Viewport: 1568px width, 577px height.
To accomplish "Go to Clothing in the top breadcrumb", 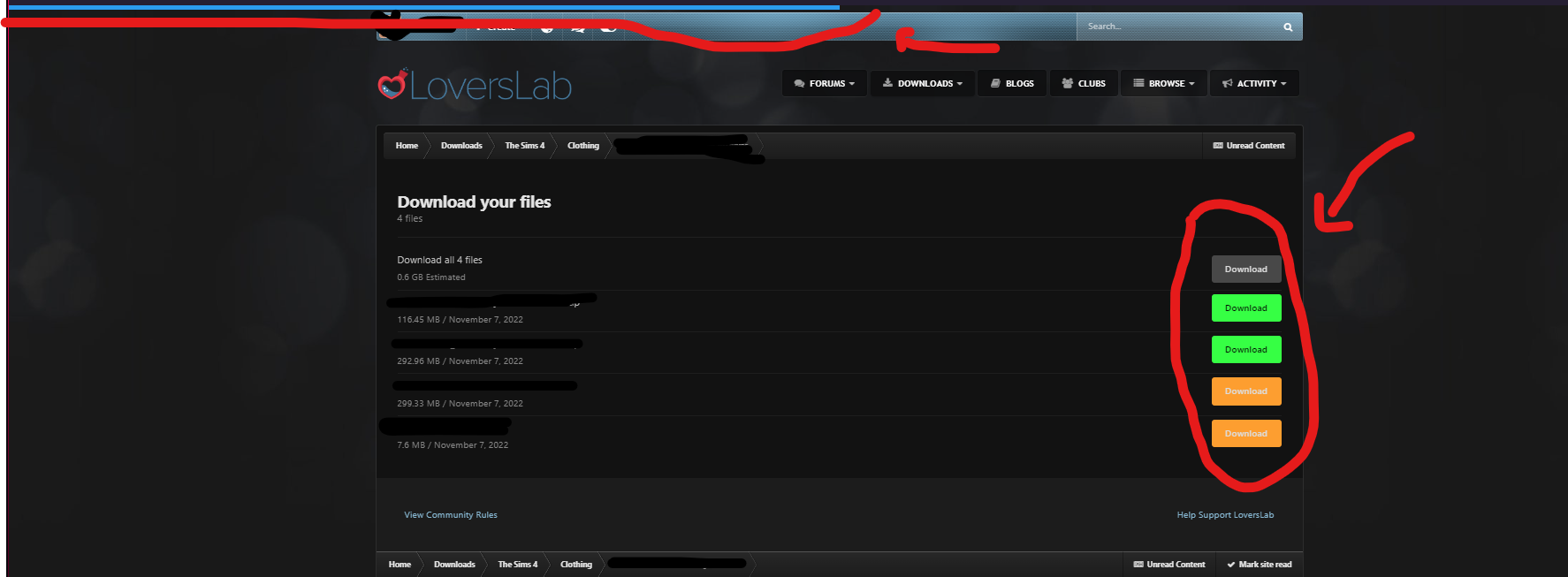I will click(x=582, y=146).
